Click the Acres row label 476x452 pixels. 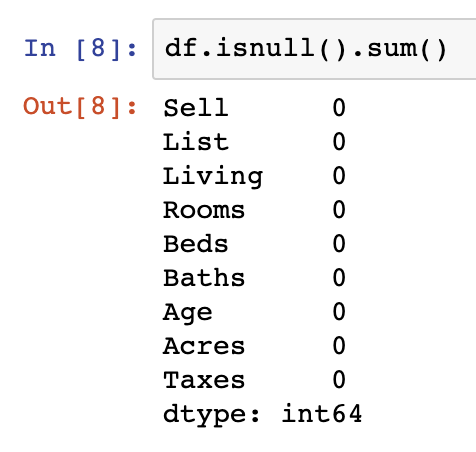point(204,346)
